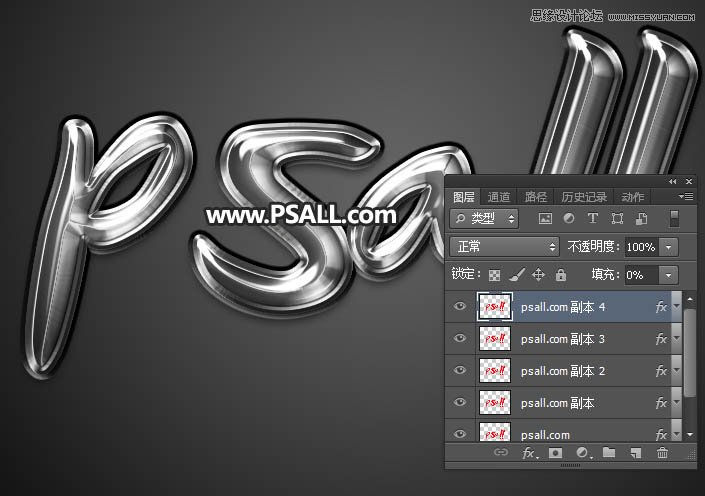
Task: Open the 填充 fill slider arrow
Action: 669,275
